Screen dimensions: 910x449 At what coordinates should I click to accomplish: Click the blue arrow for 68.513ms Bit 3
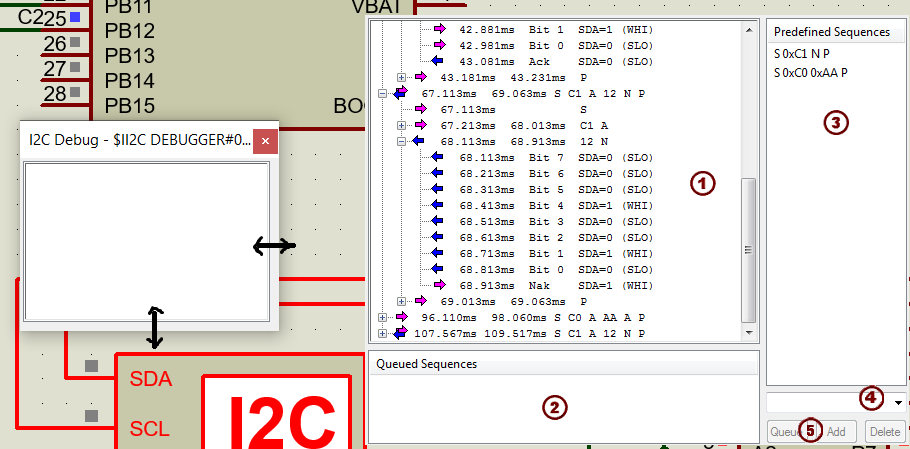point(438,221)
